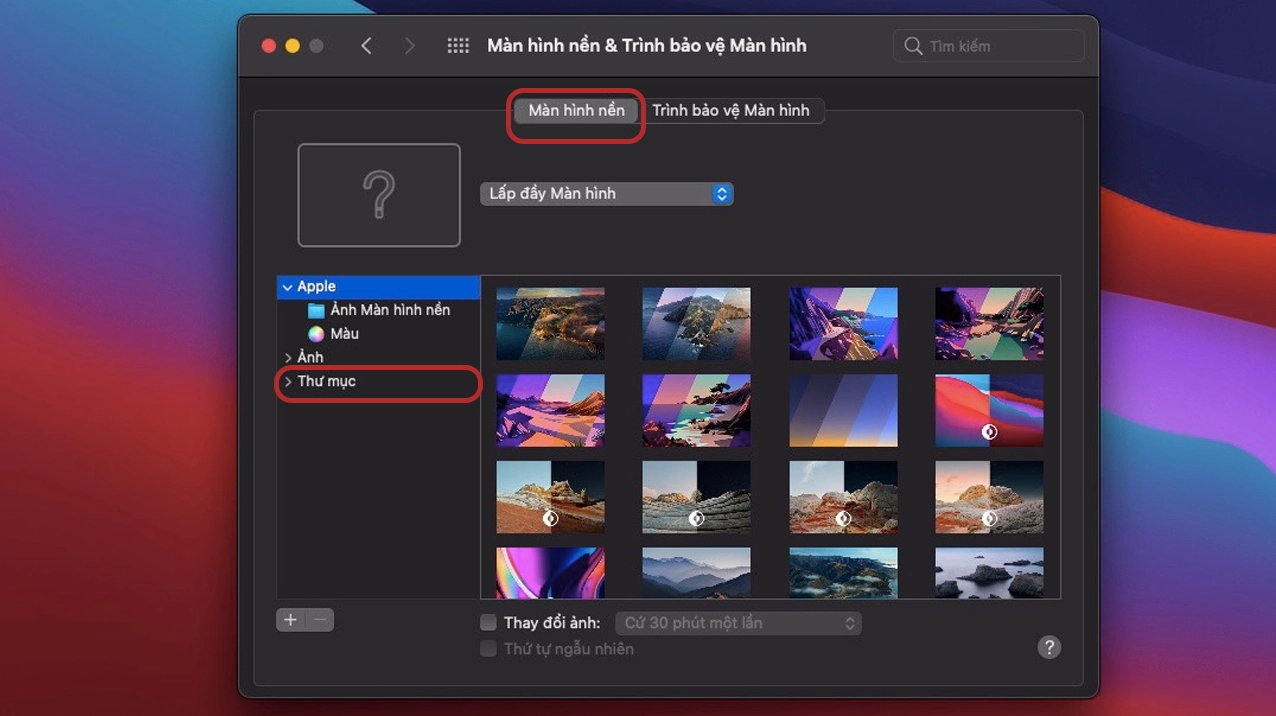Viewport: 1276px width, 716px height.
Task: Switch to the Trình bảo vệ Màn hình tab
Action: tap(734, 110)
